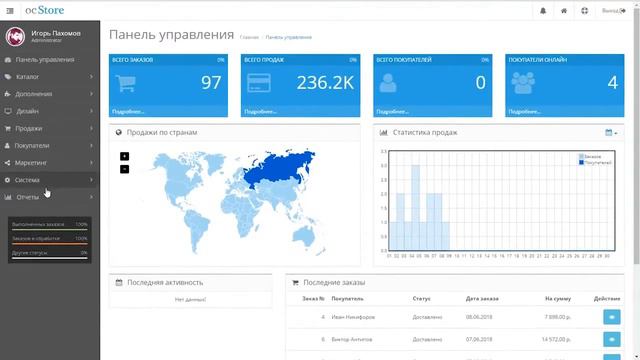The height and width of the screenshot is (360, 640).
Task: Click Подробнее under Всего заказов
Action: [x=128, y=111]
